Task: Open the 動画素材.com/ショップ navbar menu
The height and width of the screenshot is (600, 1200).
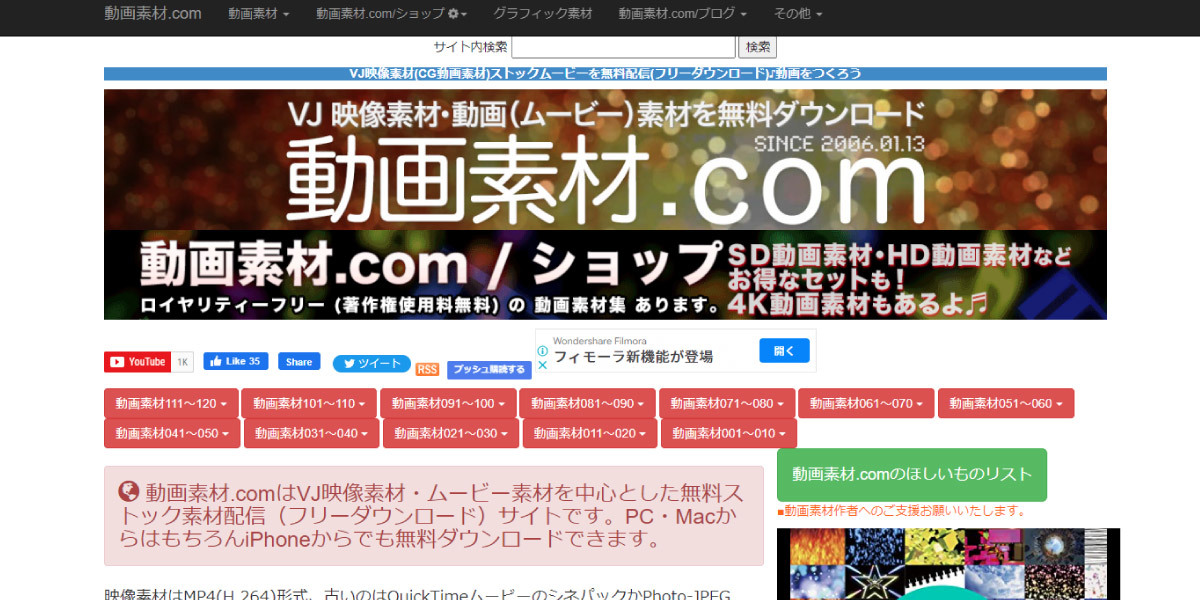Action: (x=391, y=14)
